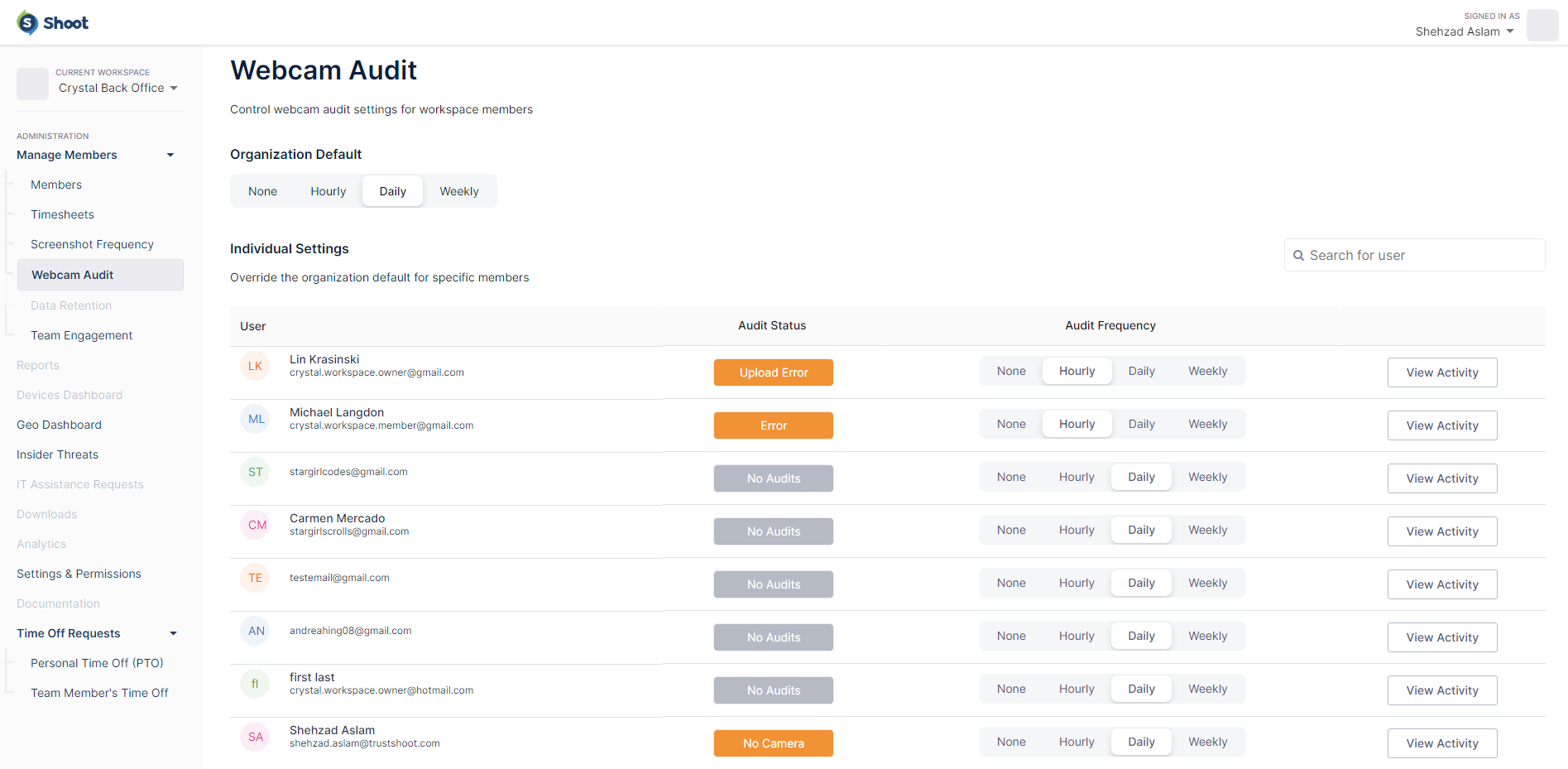Screen dimensions: 1568x769
Task: Open Screenshot Frequency in the sidebar
Action: click(92, 244)
